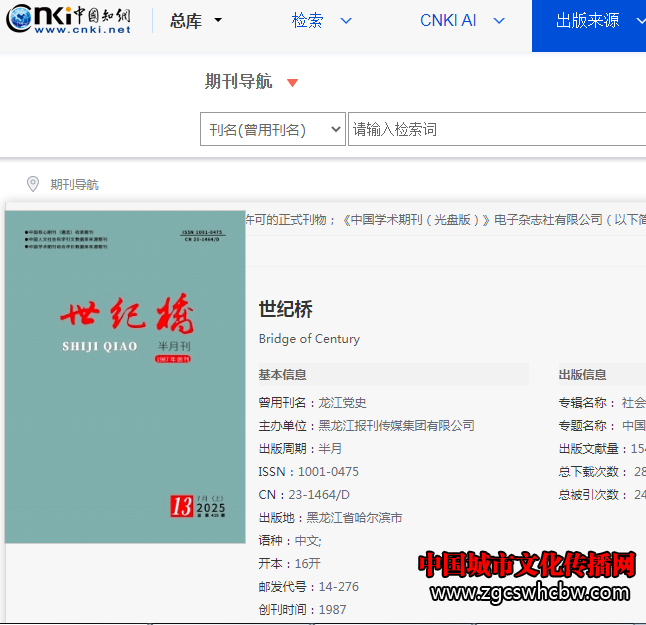This screenshot has width=646, height=625.
Task: Click the red triangle beside 期刊导航
Action: (x=292, y=83)
